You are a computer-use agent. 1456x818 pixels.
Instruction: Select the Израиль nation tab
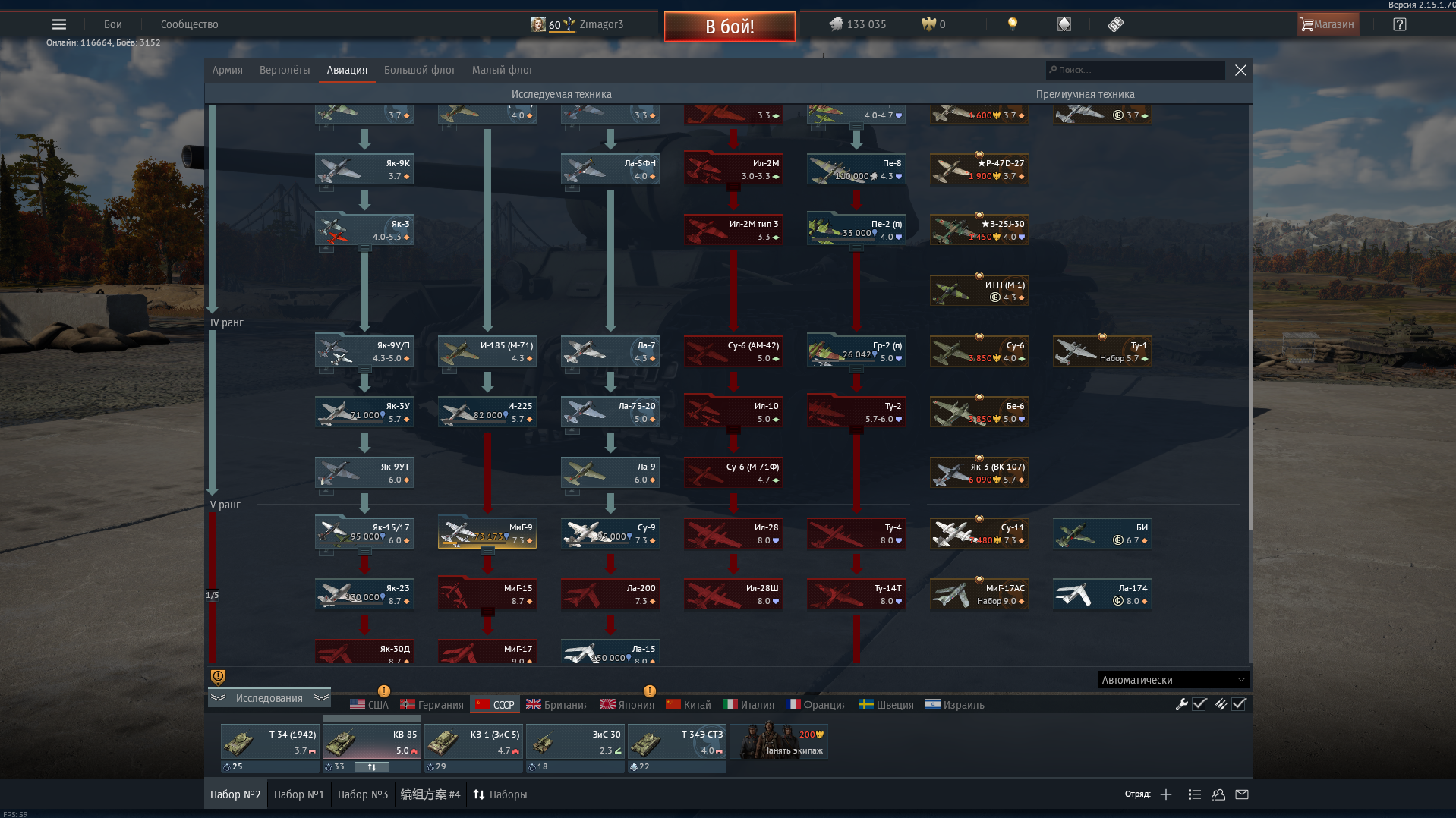955,705
